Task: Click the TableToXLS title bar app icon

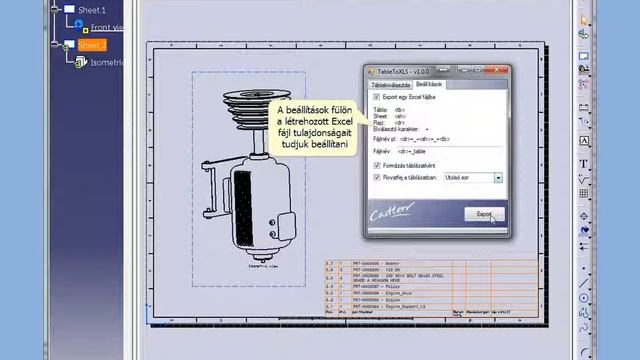Action: 371,71
